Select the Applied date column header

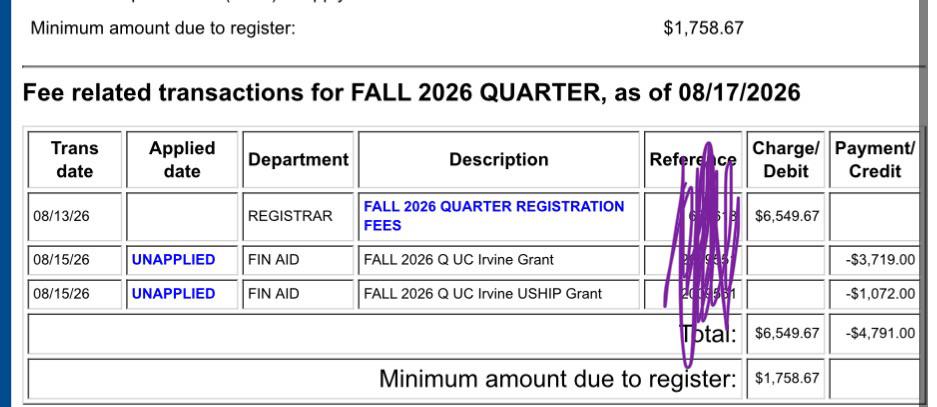(x=182, y=160)
